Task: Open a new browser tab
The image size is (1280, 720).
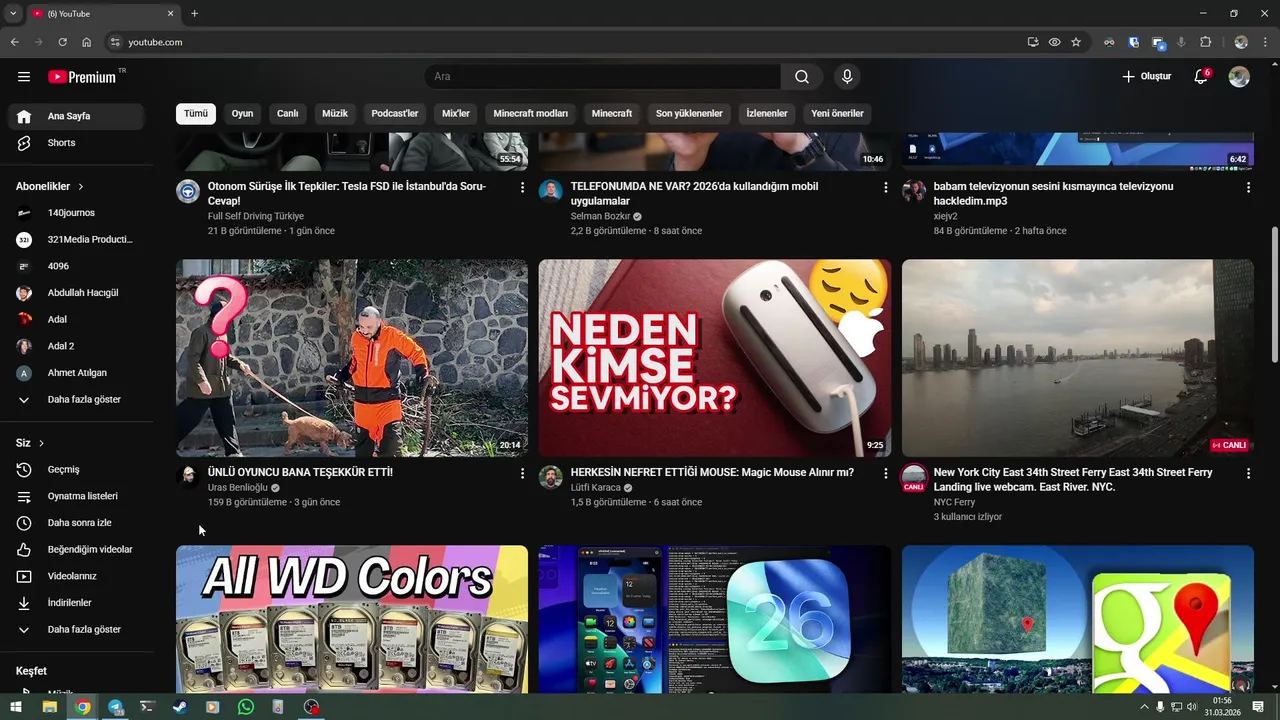Action: 194,13
